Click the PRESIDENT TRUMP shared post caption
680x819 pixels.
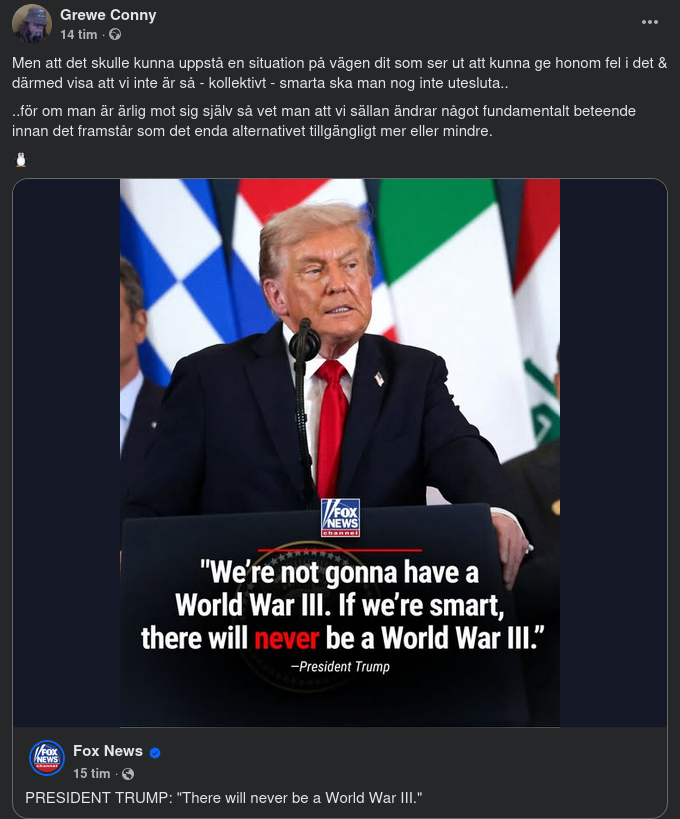[x=224, y=798]
